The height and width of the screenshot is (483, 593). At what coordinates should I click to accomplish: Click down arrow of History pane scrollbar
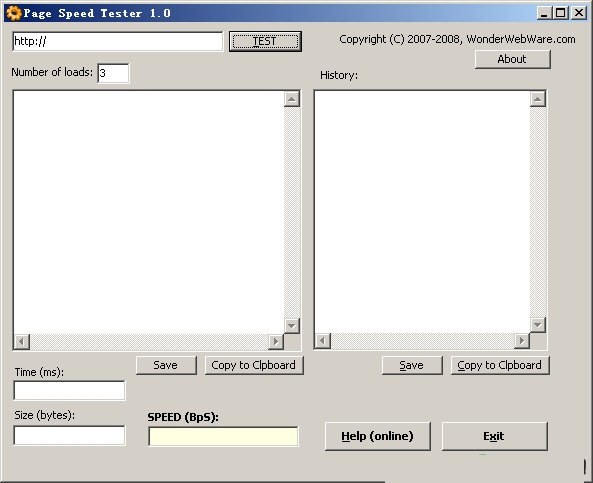click(537, 325)
